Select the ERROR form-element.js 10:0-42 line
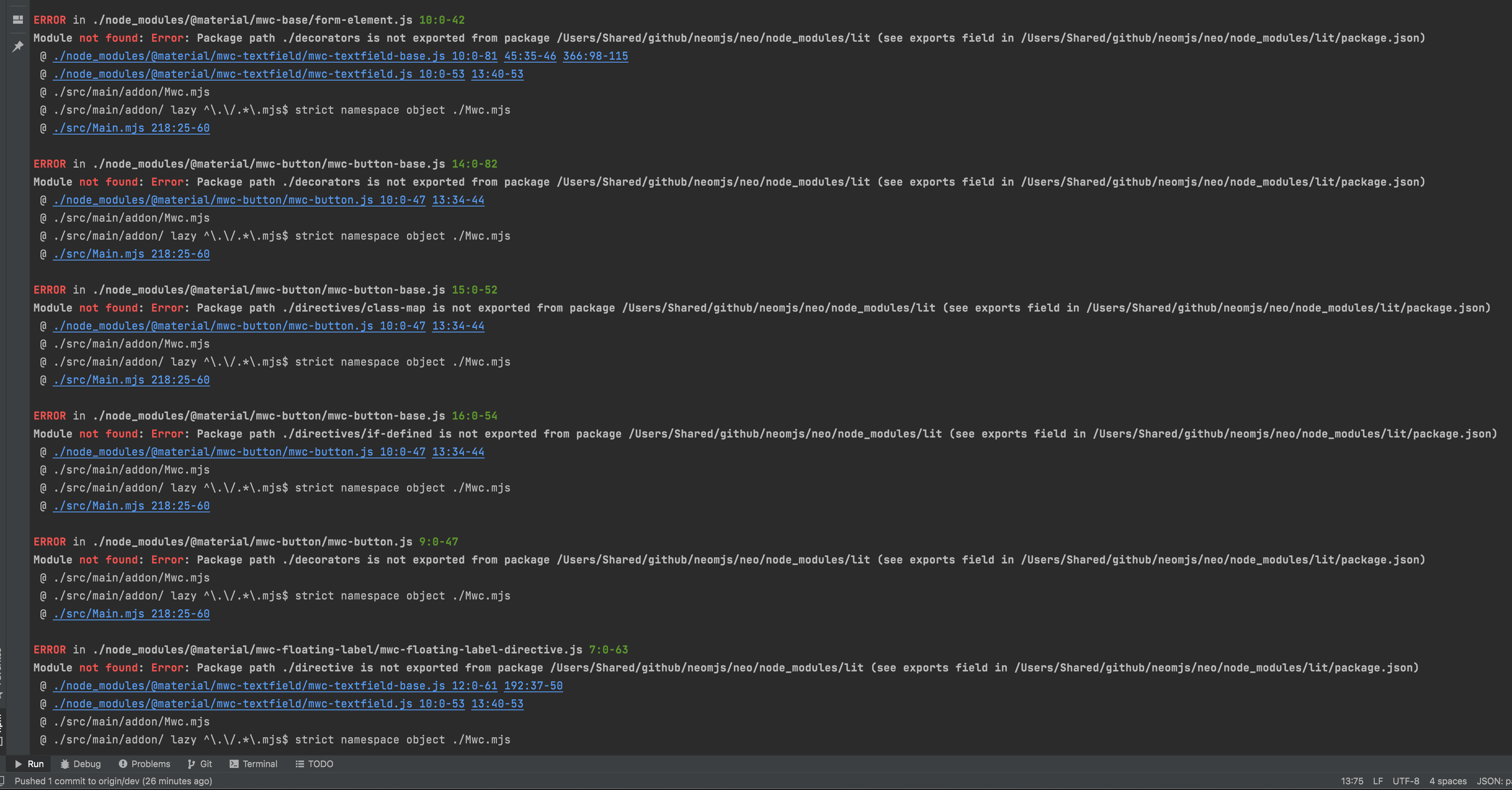This screenshot has width=1512, height=790. tap(249, 20)
